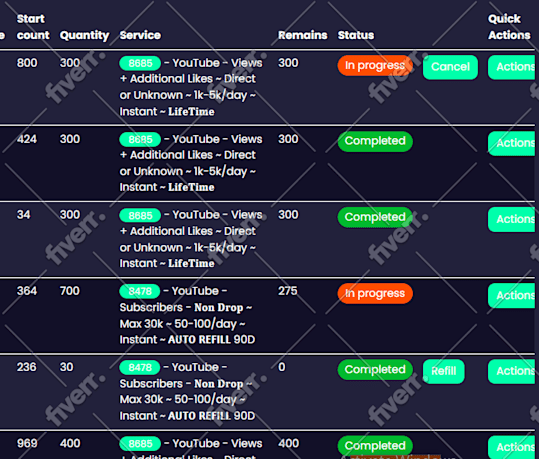
Task: Select start count value 969
Action: coord(27,444)
